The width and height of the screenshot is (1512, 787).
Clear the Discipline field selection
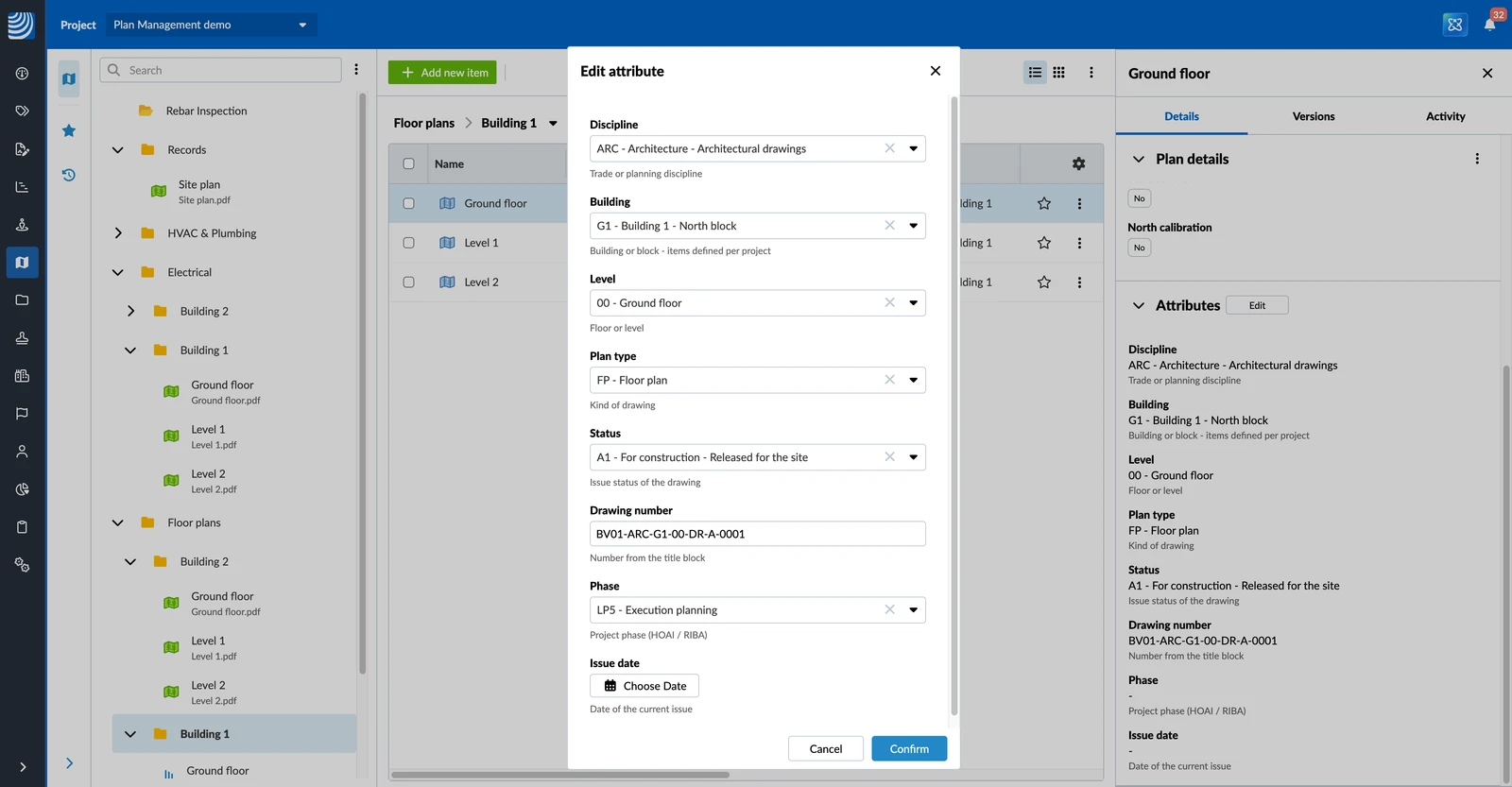click(x=889, y=148)
